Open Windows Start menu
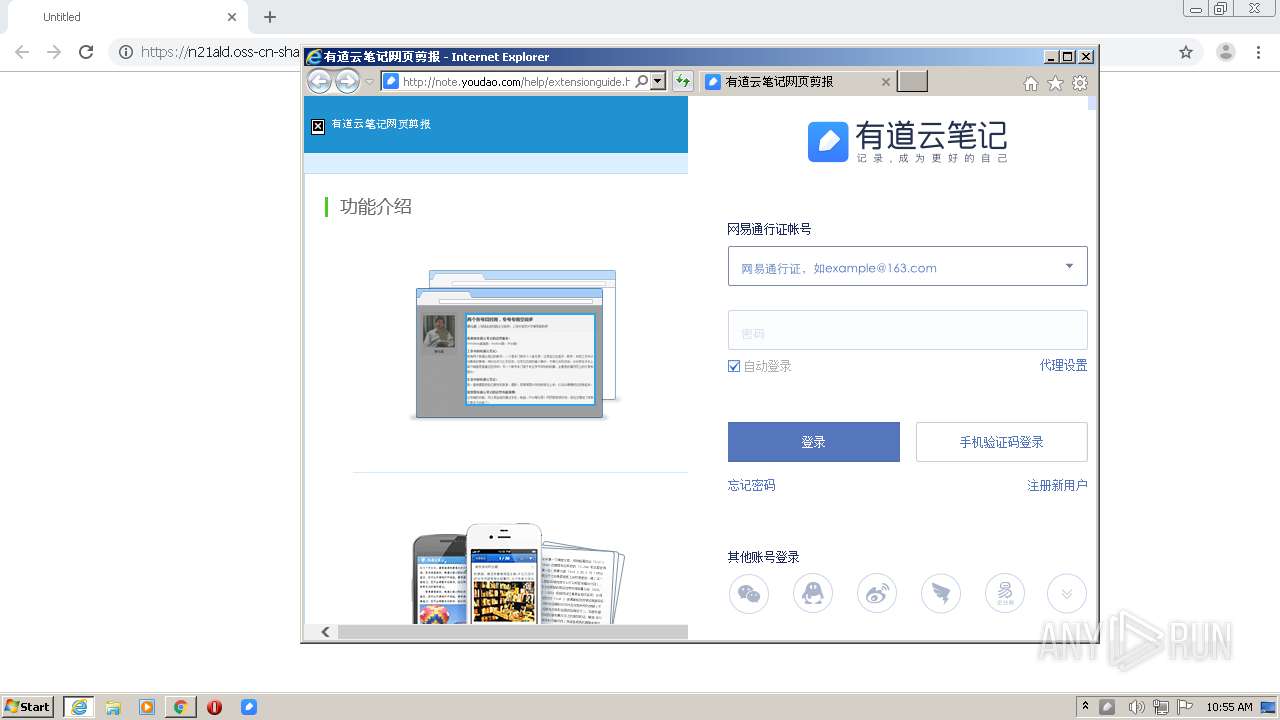1280x720 pixels. (28, 706)
